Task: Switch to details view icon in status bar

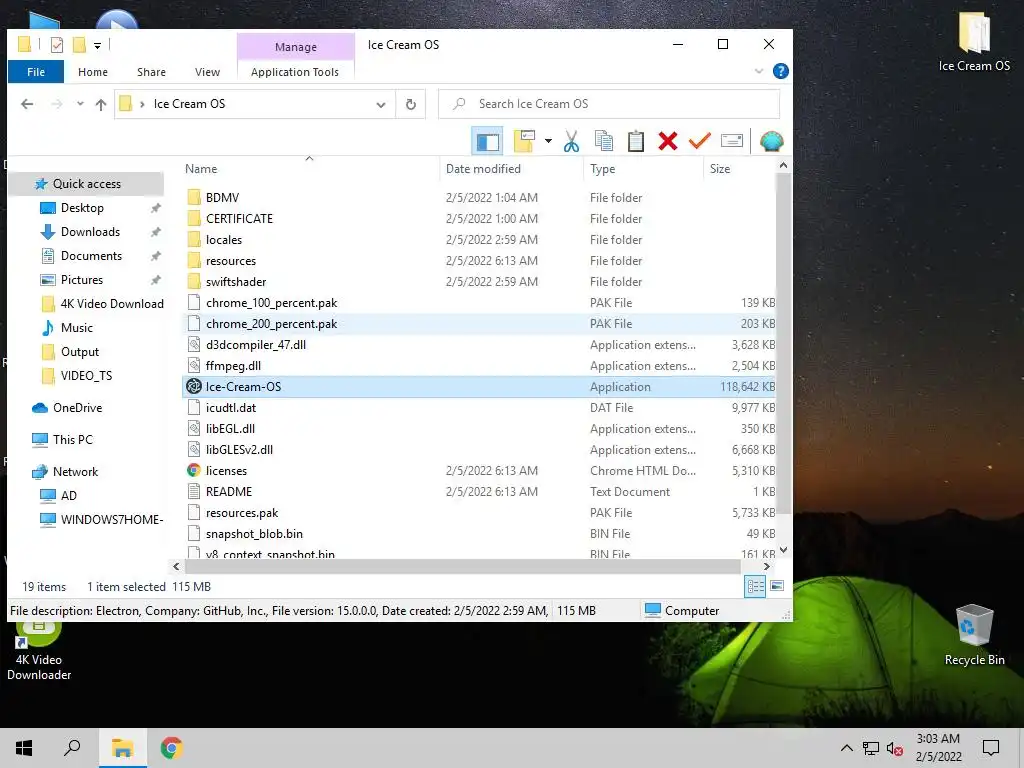Action: pos(755,586)
